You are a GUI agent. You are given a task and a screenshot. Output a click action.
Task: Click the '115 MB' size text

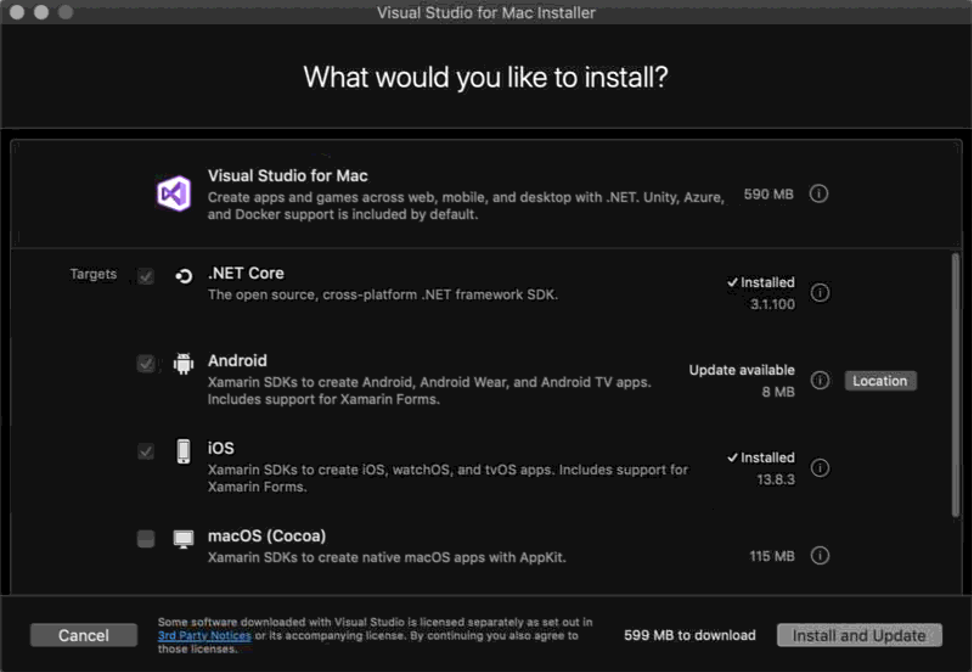pyautogui.click(x=772, y=556)
